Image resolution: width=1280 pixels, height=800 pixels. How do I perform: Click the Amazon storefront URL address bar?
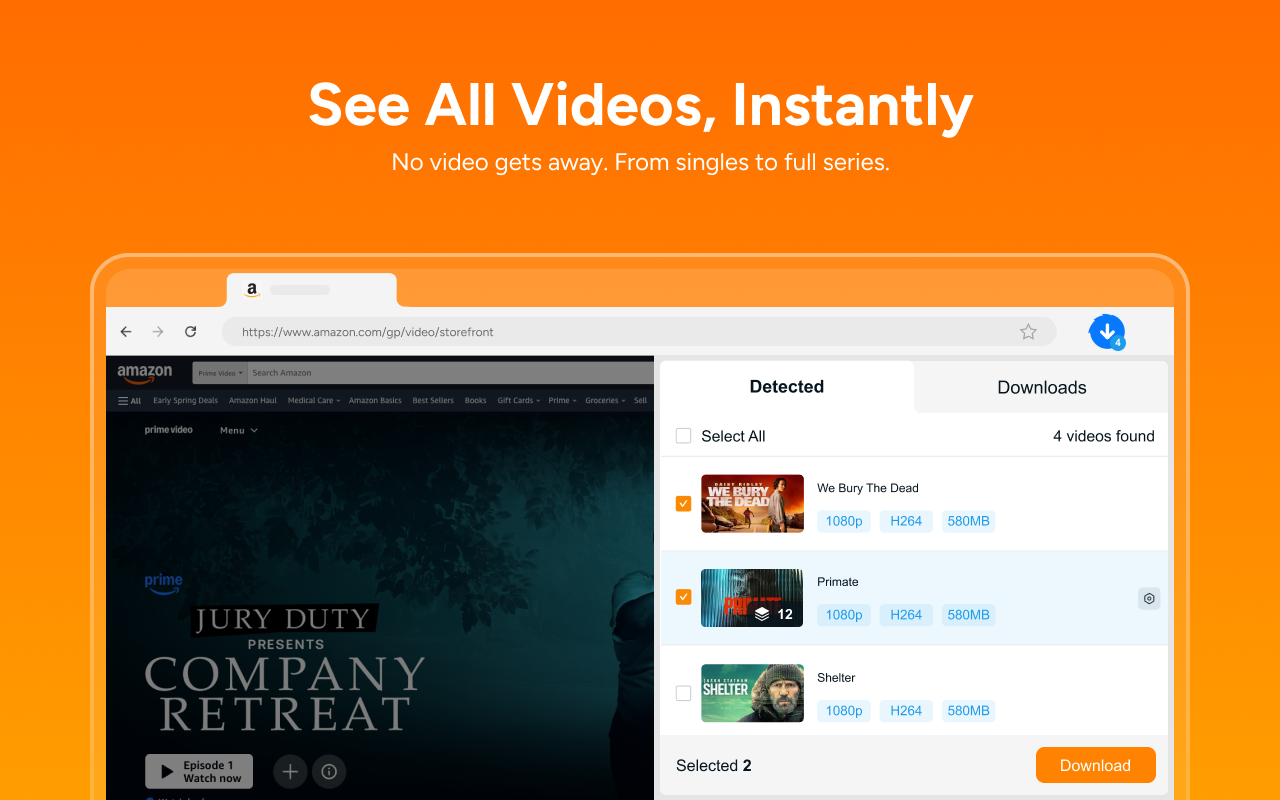(x=639, y=332)
